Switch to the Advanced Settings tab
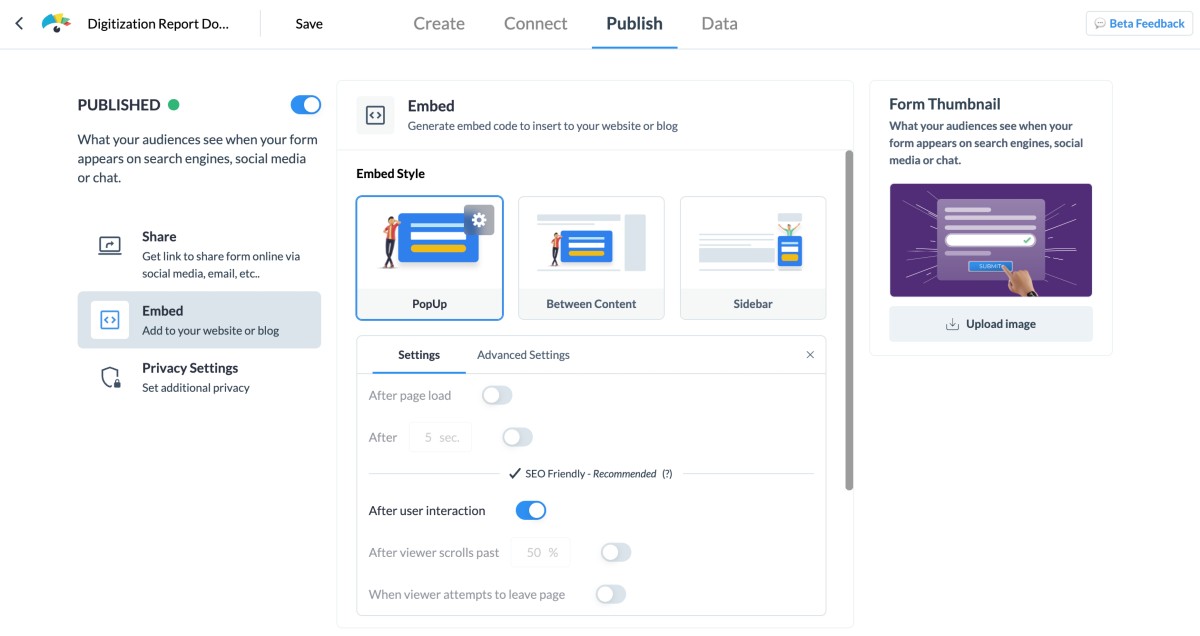This screenshot has height=636, width=1200. click(x=521, y=354)
